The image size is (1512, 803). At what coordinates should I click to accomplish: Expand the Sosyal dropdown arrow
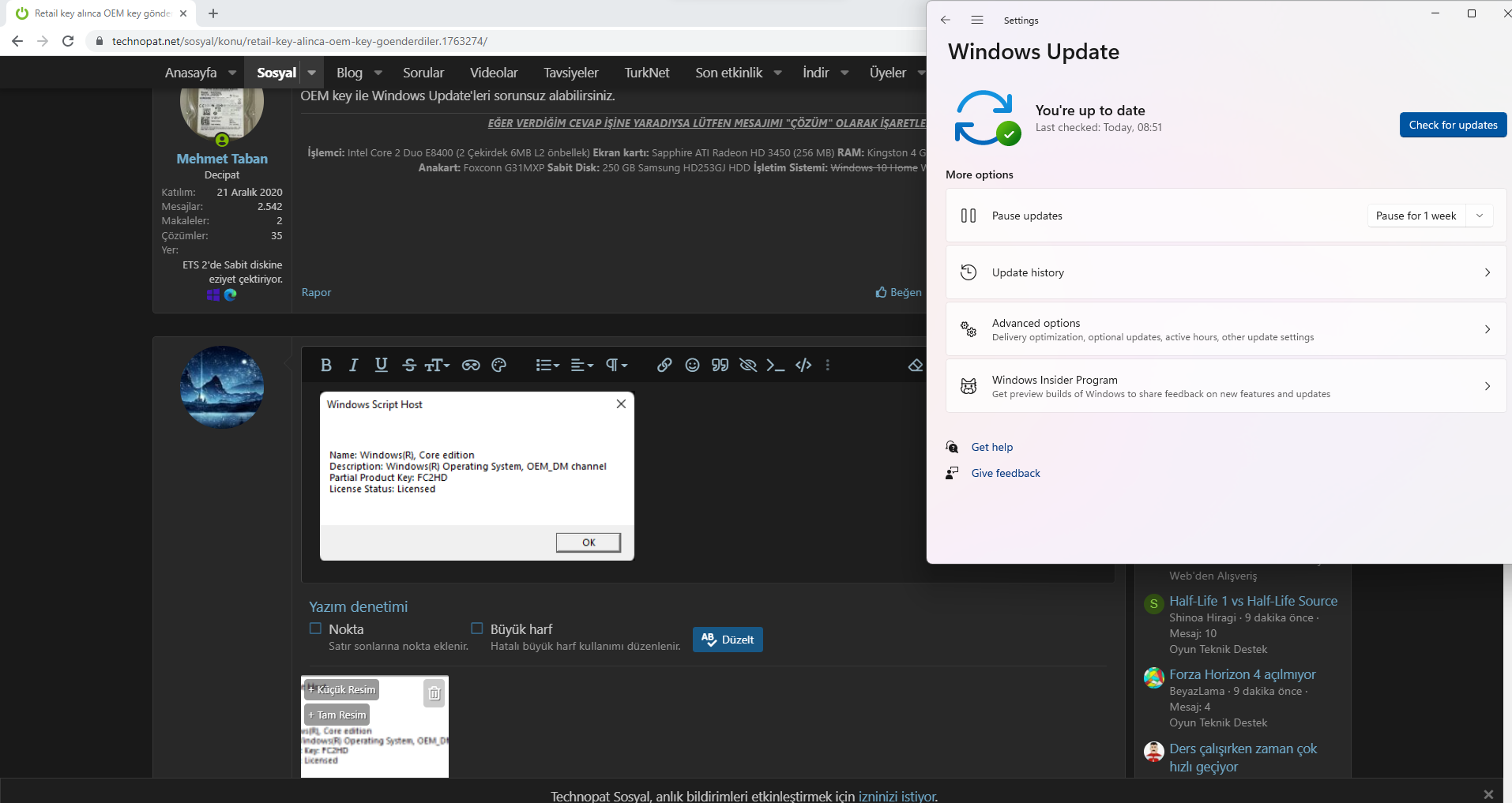312,73
